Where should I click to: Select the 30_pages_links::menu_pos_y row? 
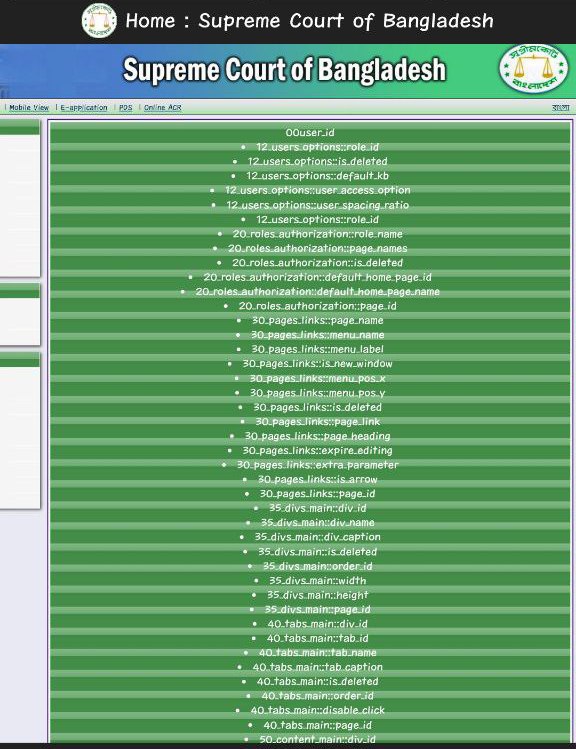click(318, 393)
